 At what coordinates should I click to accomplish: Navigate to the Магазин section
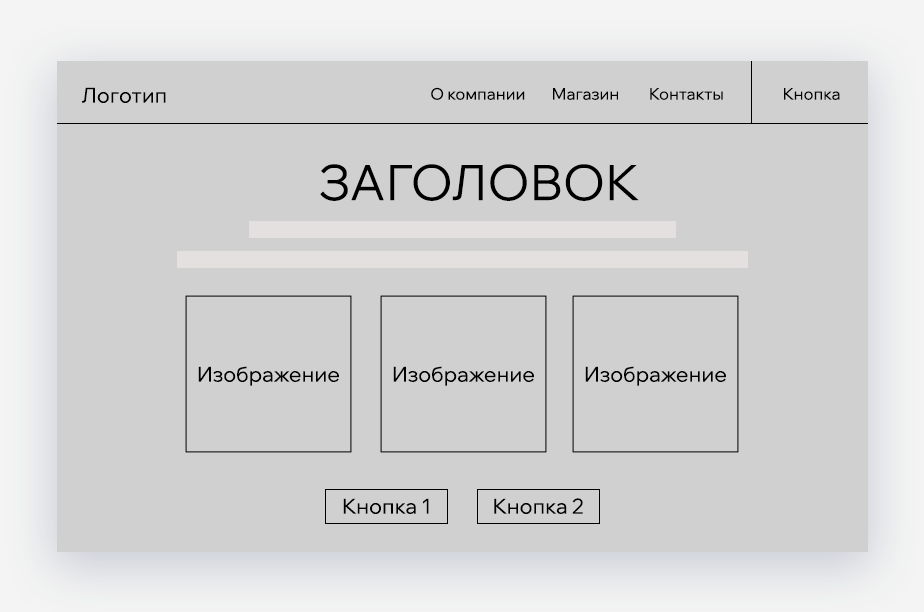coord(585,94)
